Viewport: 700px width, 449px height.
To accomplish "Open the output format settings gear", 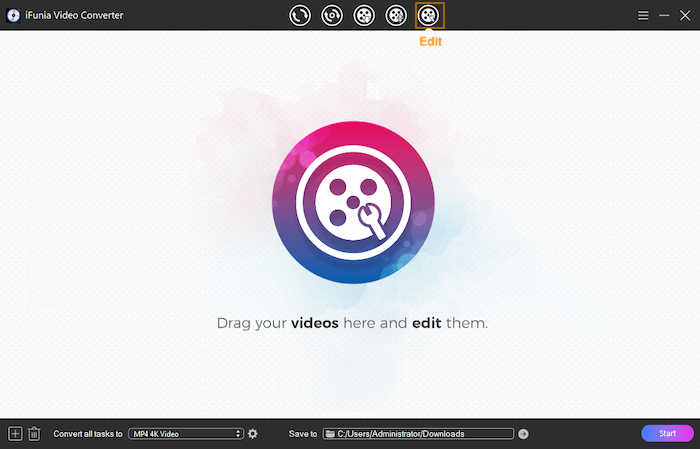I will 253,433.
